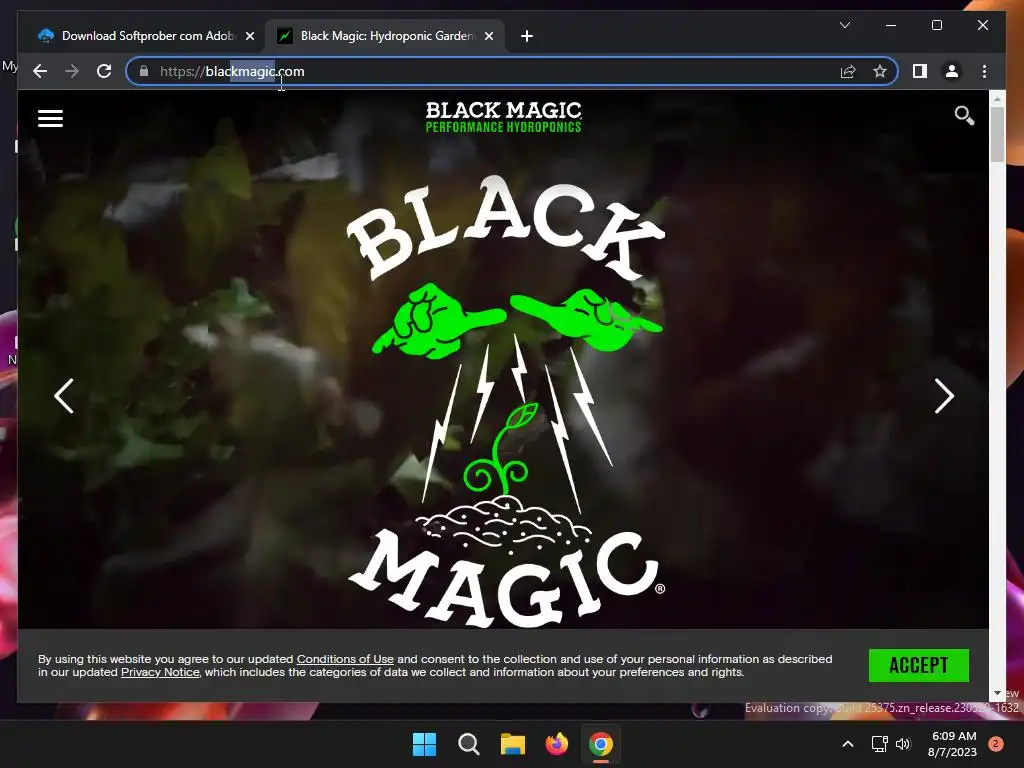Screen dimensions: 1024x768
Task: Open the clock showing 6:09 AM
Action: point(952,744)
